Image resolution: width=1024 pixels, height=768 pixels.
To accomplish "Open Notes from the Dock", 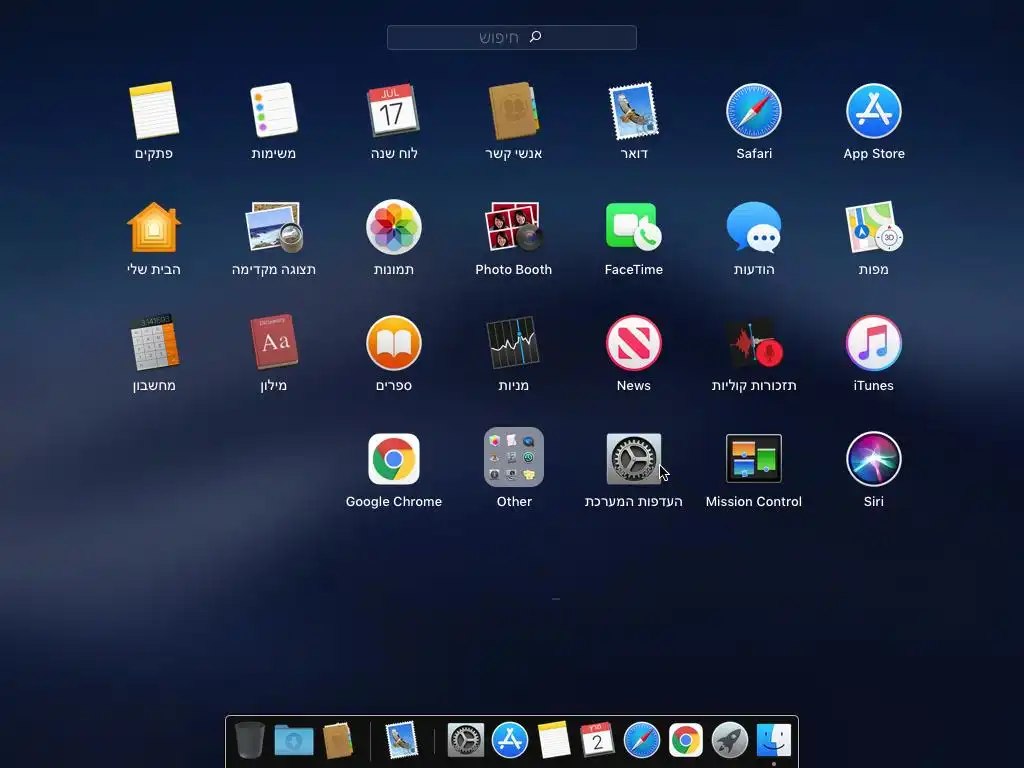I will click(x=554, y=740).
